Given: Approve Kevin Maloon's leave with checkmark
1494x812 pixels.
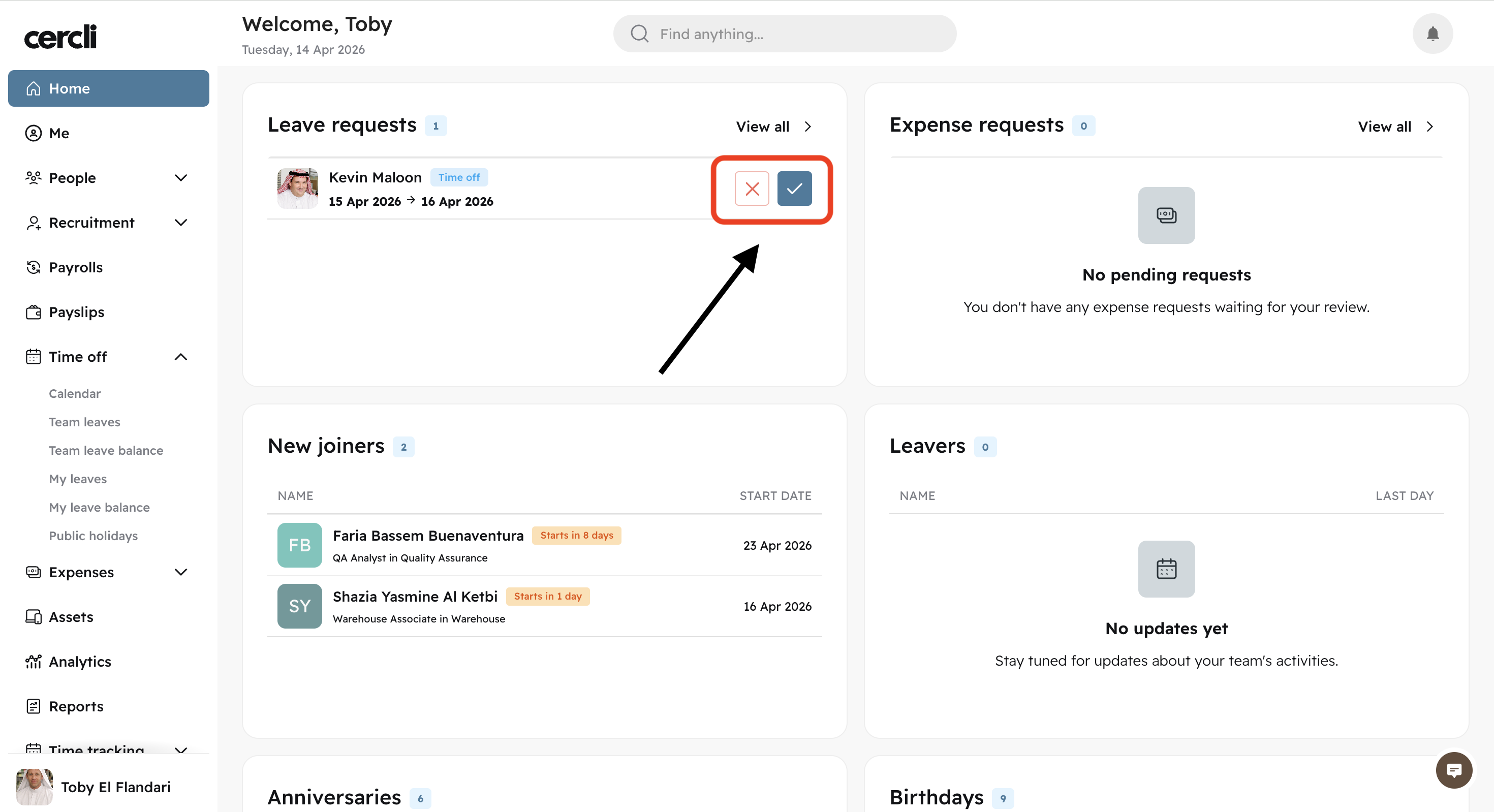Looking at the screenshot, I should pos(794,189).
